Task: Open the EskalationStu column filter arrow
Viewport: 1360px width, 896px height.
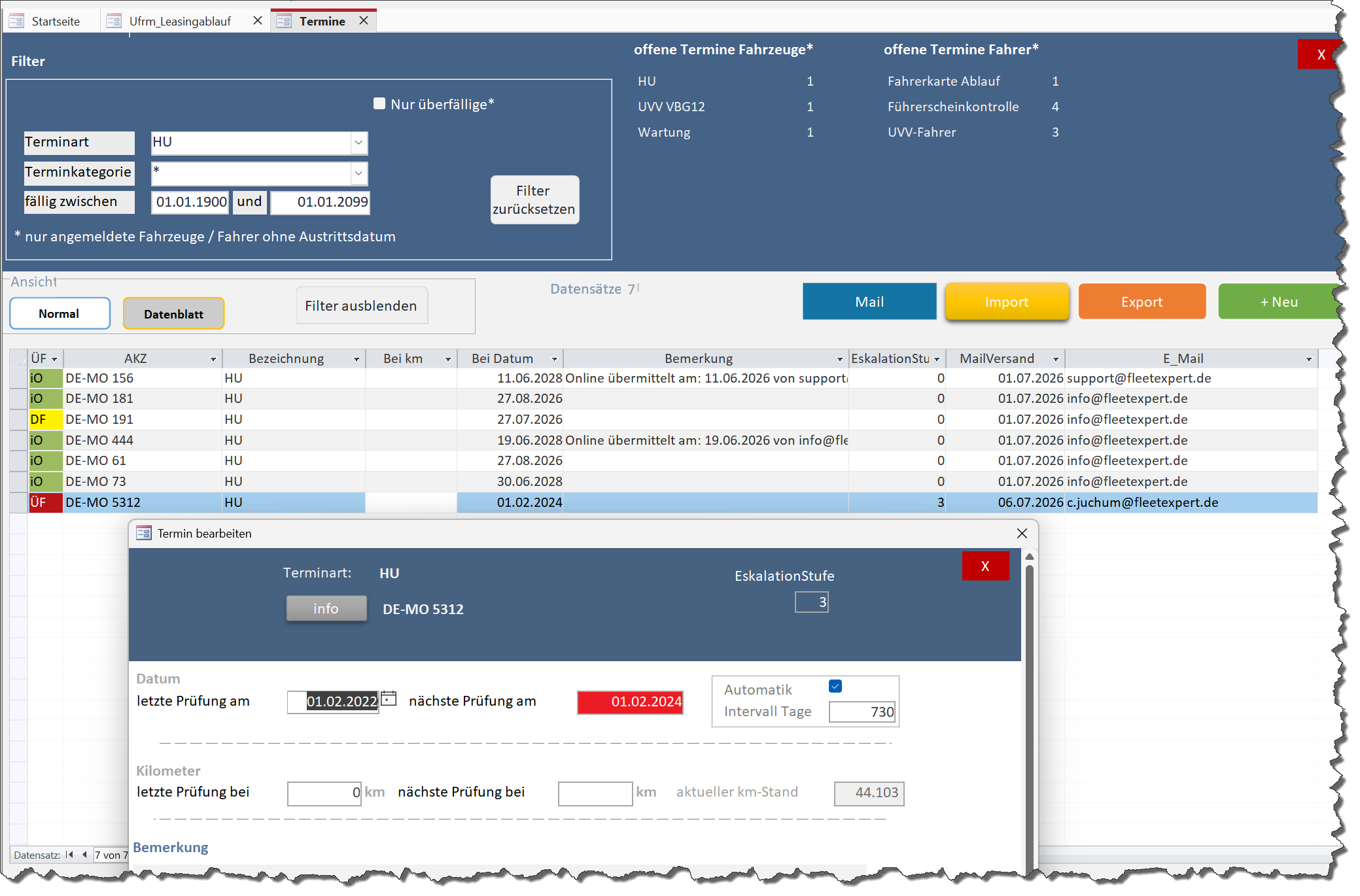Action: (937, 359)
